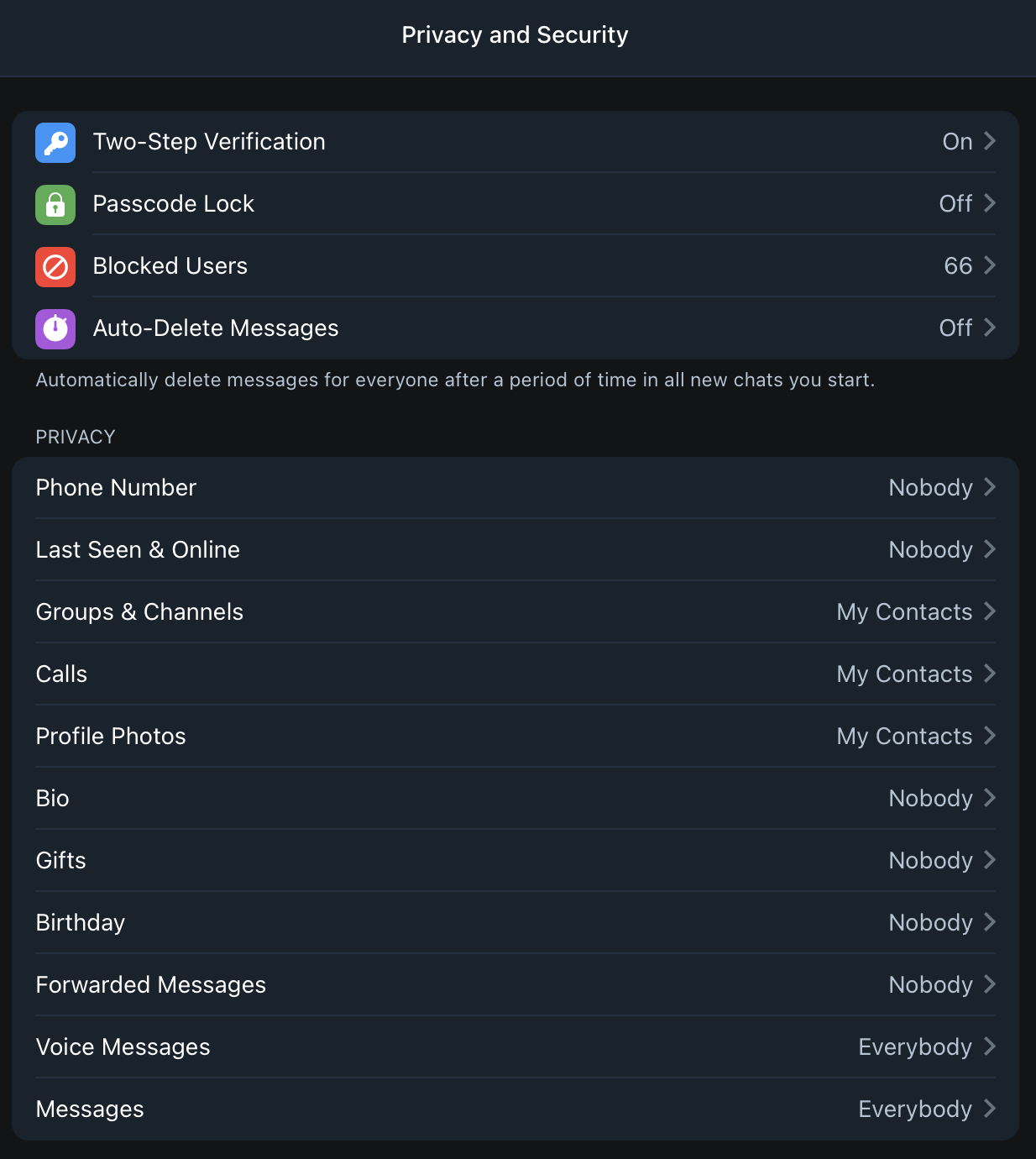Click the purple Auto-Delete timer icon

click(55, 328)
